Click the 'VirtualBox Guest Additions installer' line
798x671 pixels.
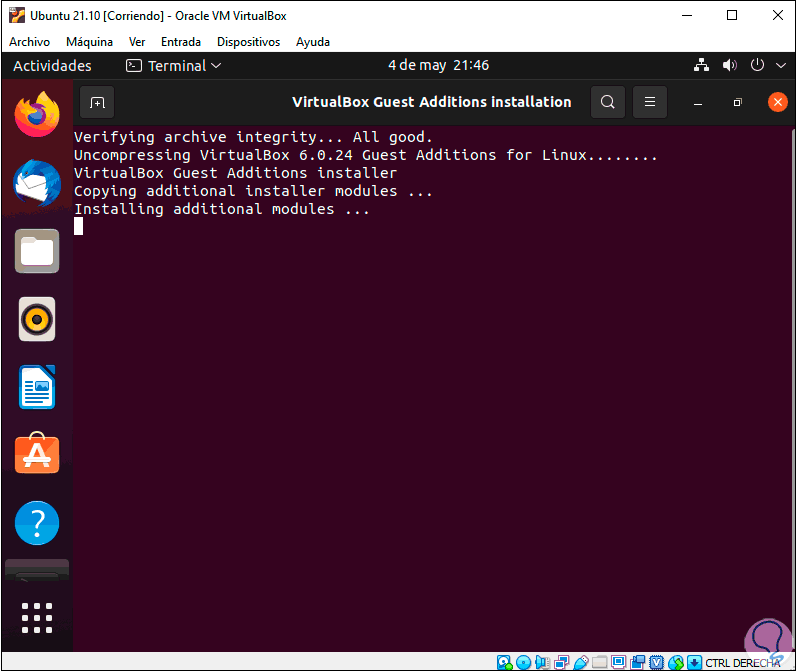(x=235, y=173)
